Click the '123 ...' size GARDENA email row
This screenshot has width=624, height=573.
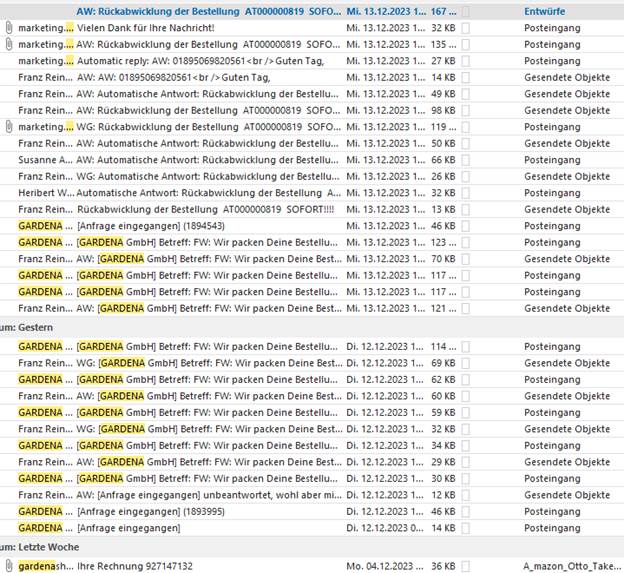(312, 242)
